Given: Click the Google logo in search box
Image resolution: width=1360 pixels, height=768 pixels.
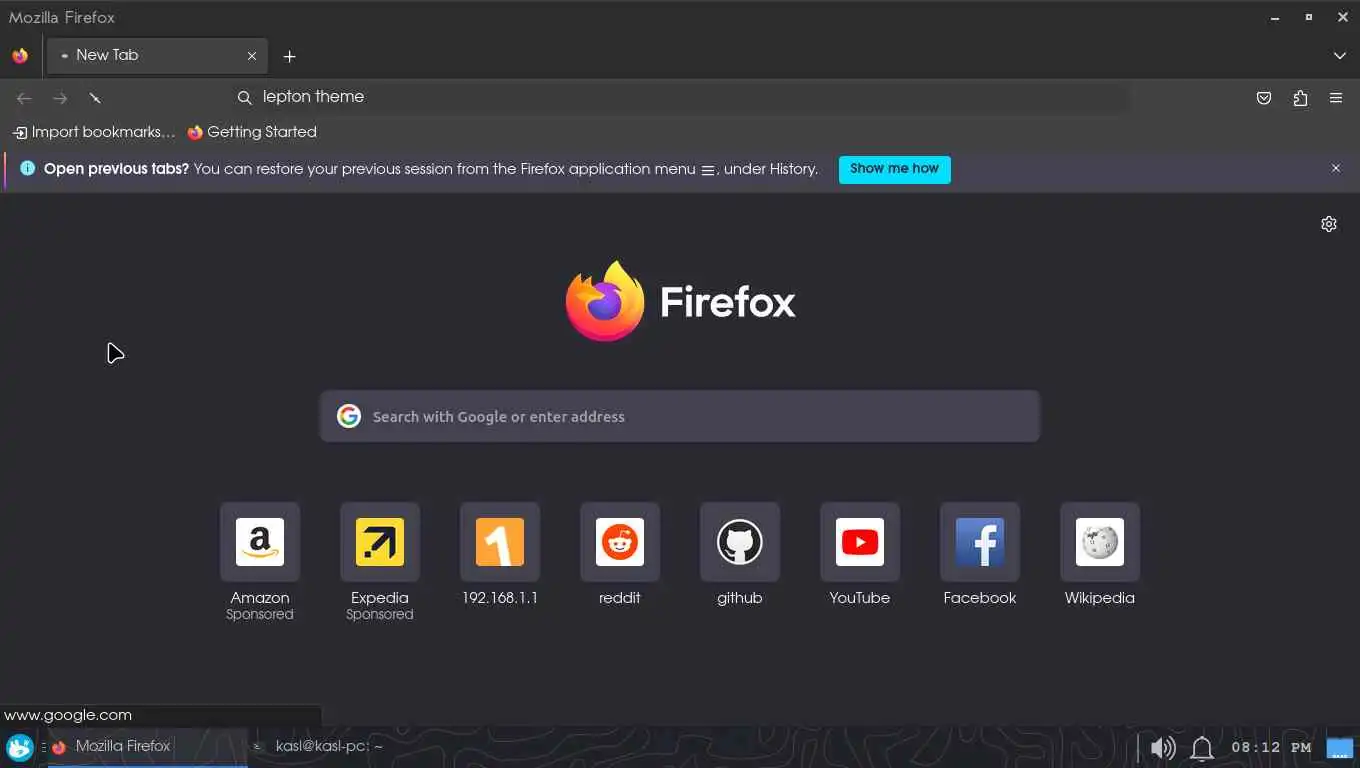Looking at the screenshot, I should click(x=348, y=416).
